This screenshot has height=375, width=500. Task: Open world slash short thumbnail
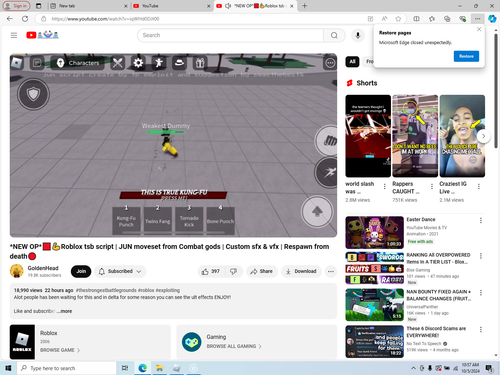(368, 136)
